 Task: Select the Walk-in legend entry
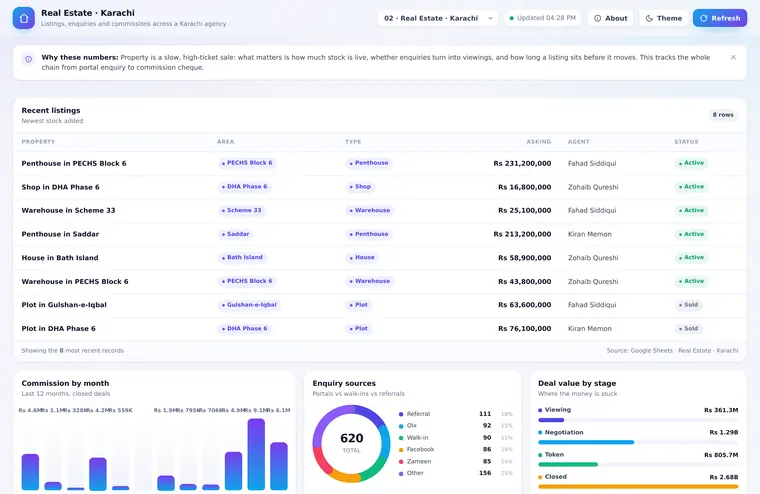[455, 438]
